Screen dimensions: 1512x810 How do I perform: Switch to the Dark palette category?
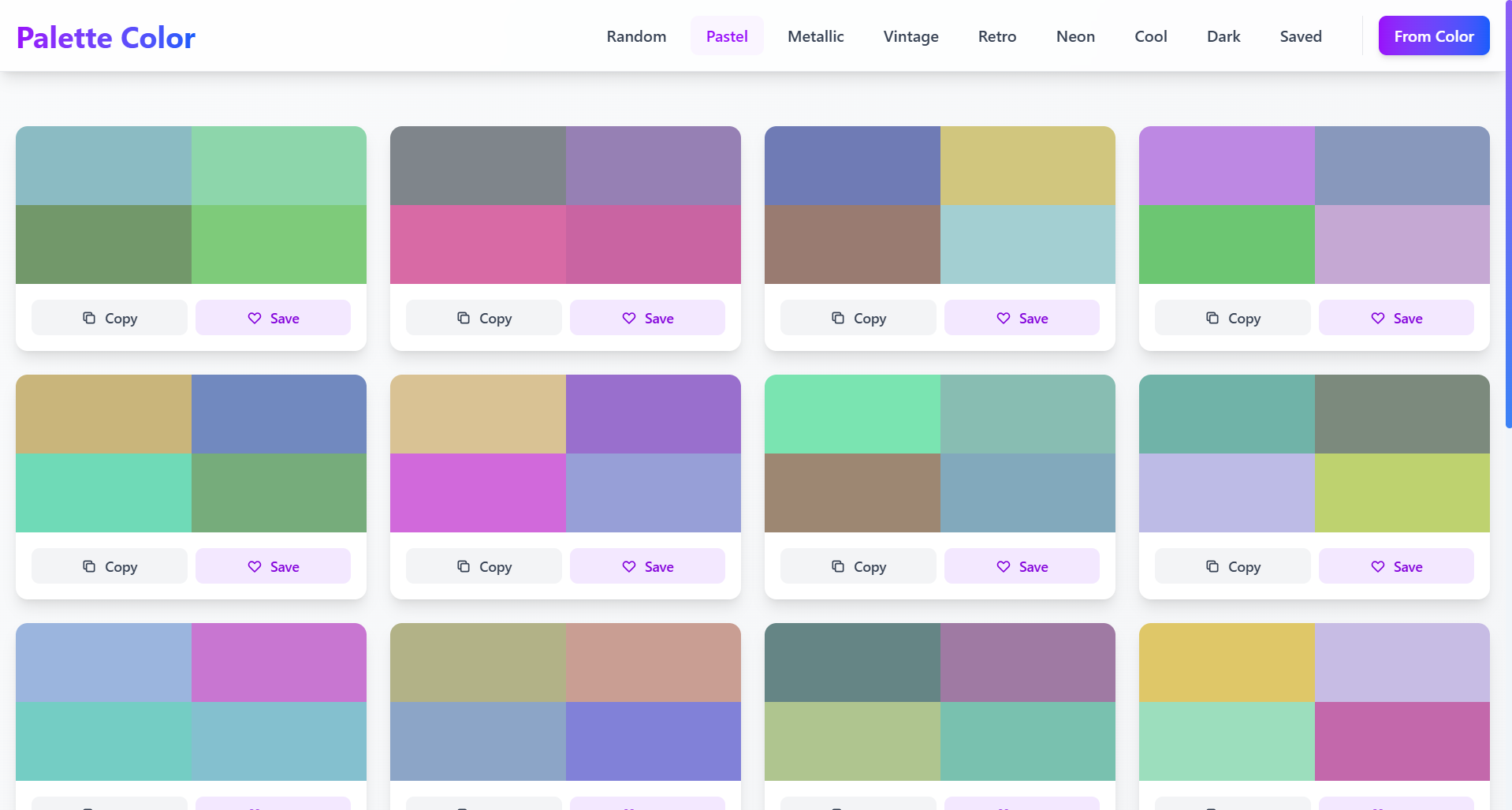[1223, 35]
